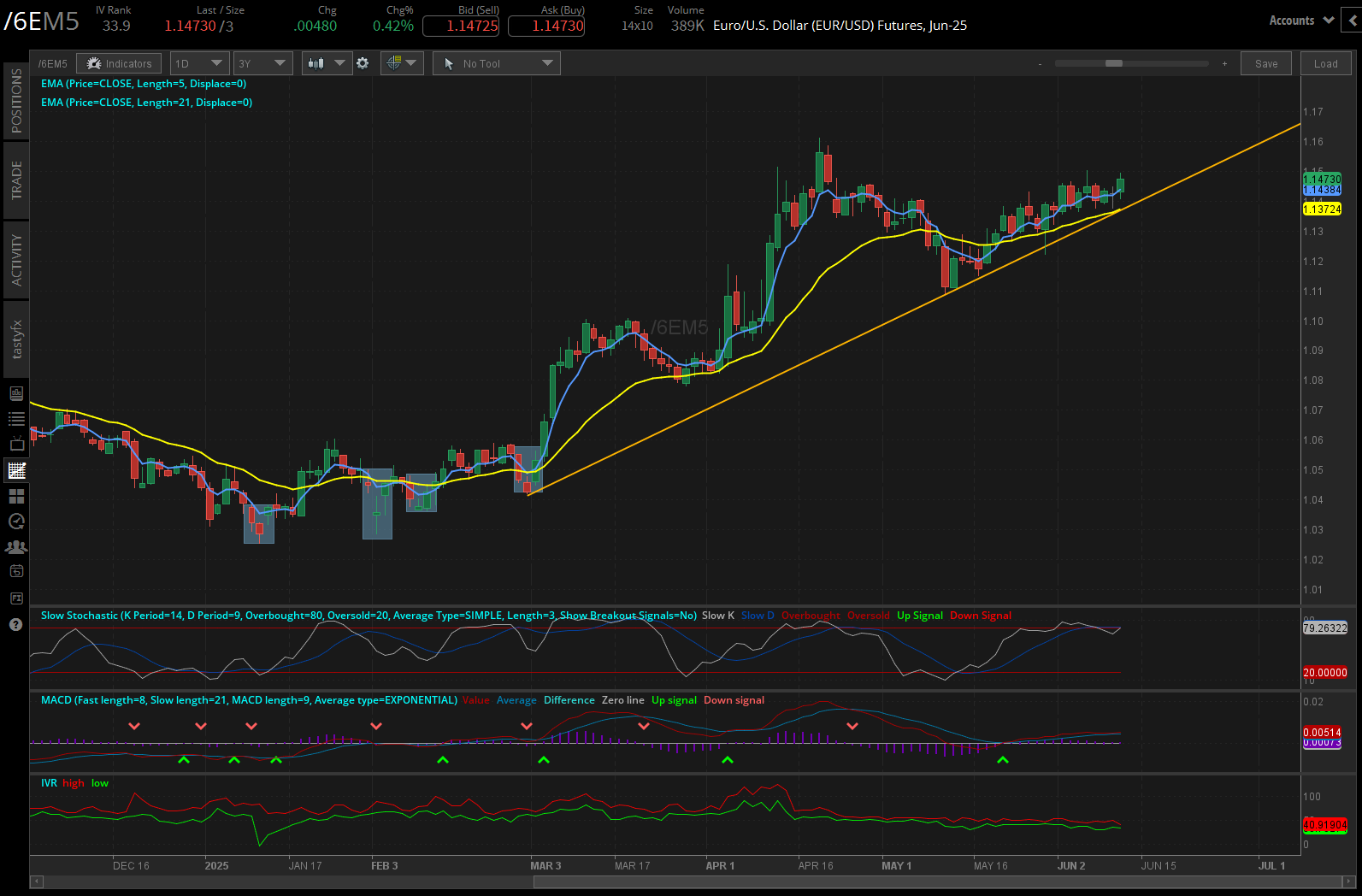Image resolution: width=1362 pixels, height=896 pixels.
Task: Click the /6EM5 chart symbol label
Action: (52, 63)
